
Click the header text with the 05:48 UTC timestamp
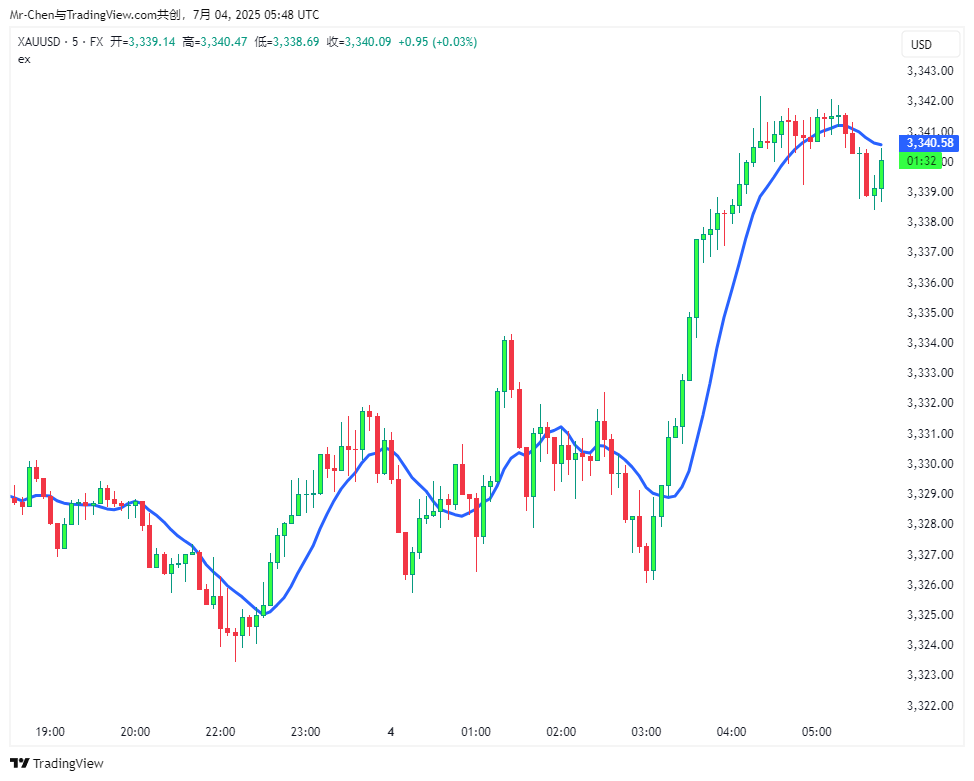(165, 14)
